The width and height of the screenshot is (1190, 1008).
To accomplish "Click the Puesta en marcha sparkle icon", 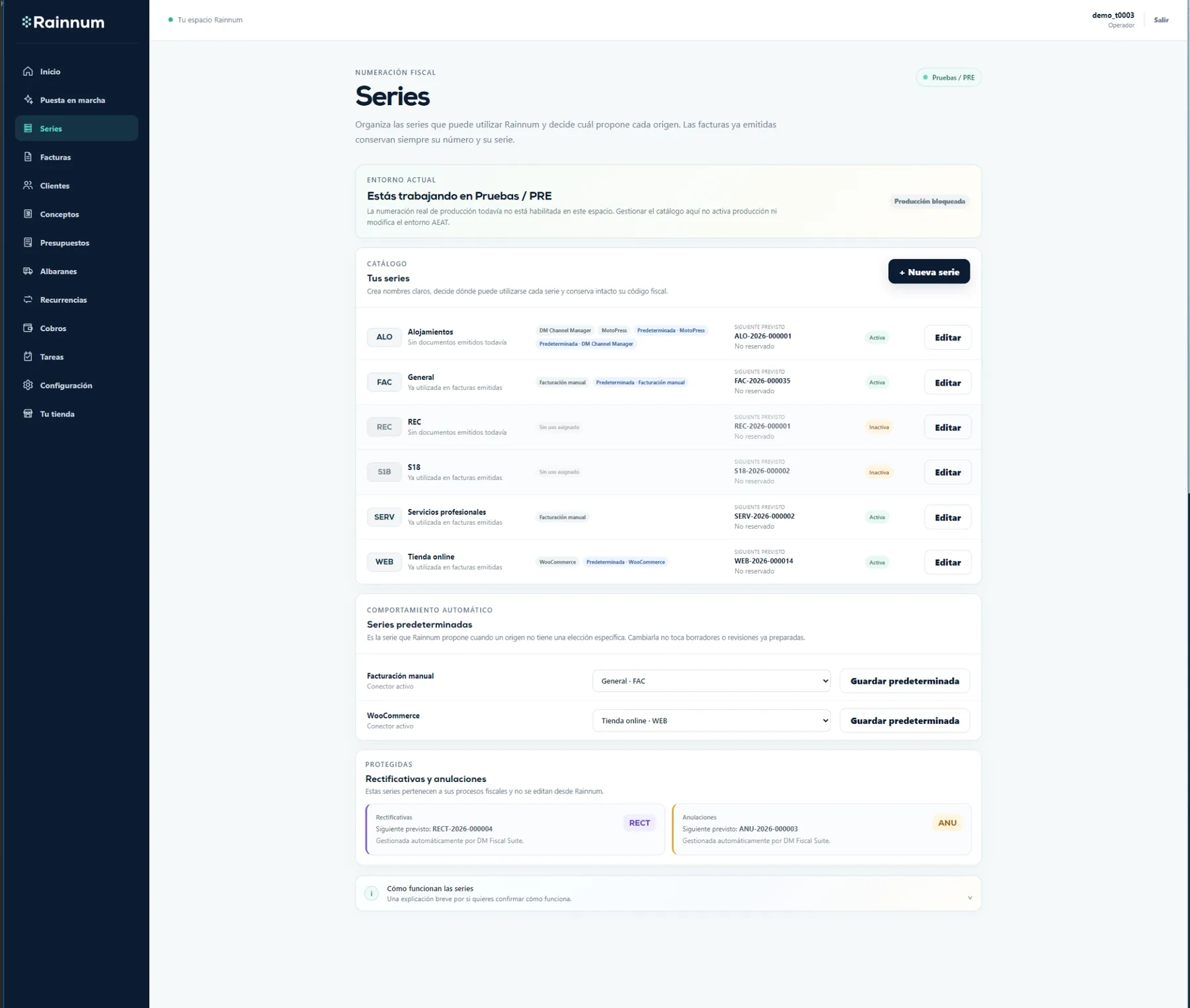I will [x=28, y=100].
